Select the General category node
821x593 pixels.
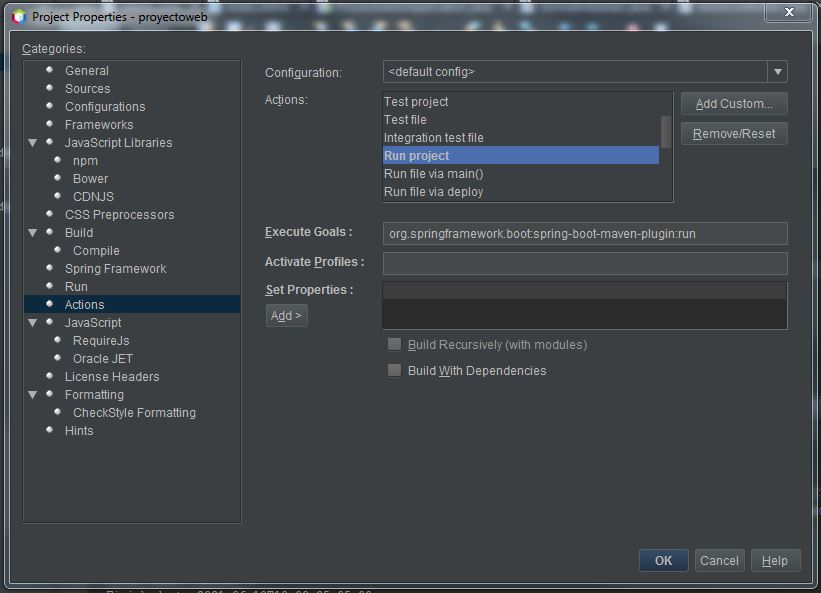87,70
